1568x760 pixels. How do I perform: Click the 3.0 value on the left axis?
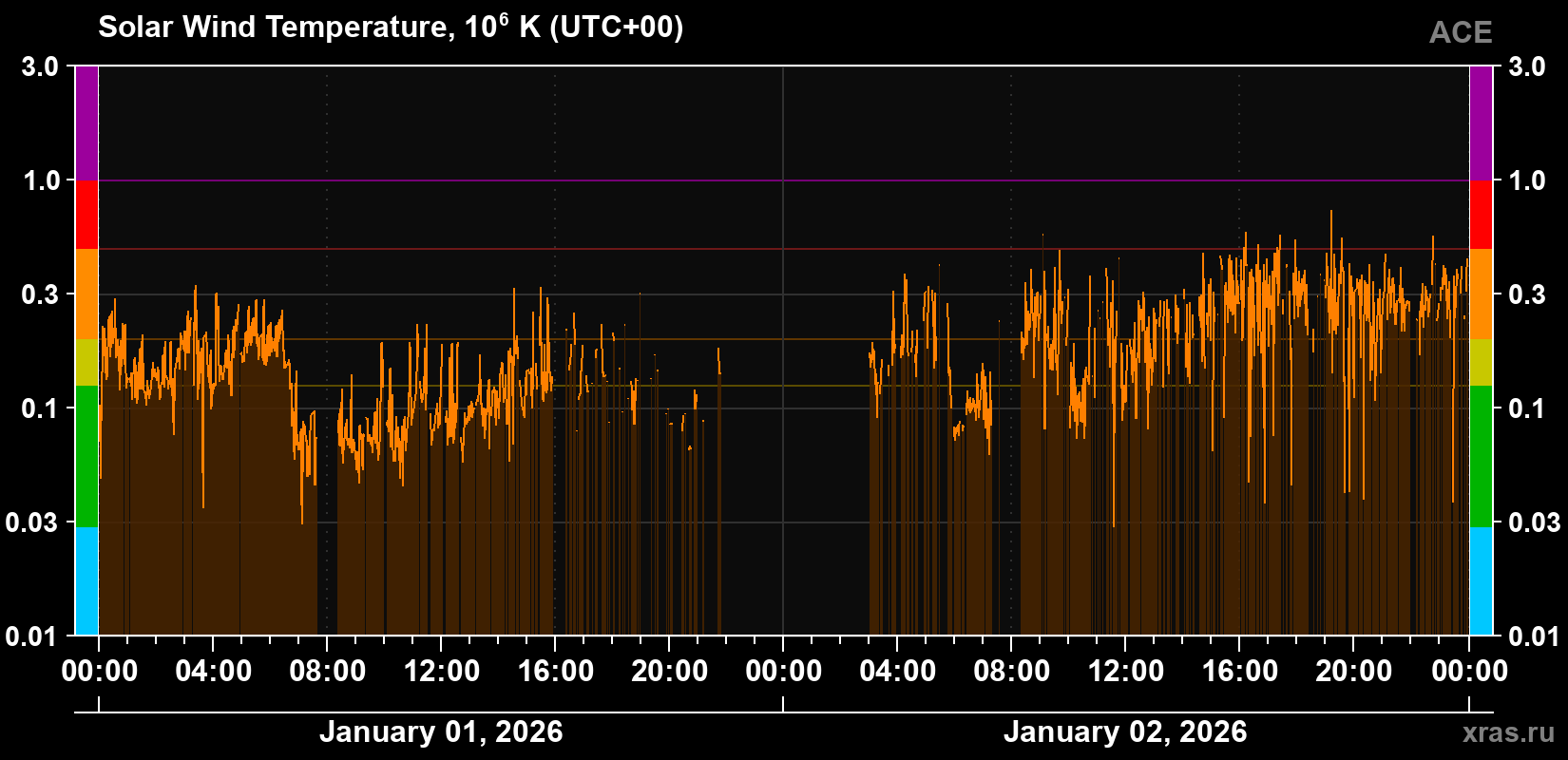[40, 66]
